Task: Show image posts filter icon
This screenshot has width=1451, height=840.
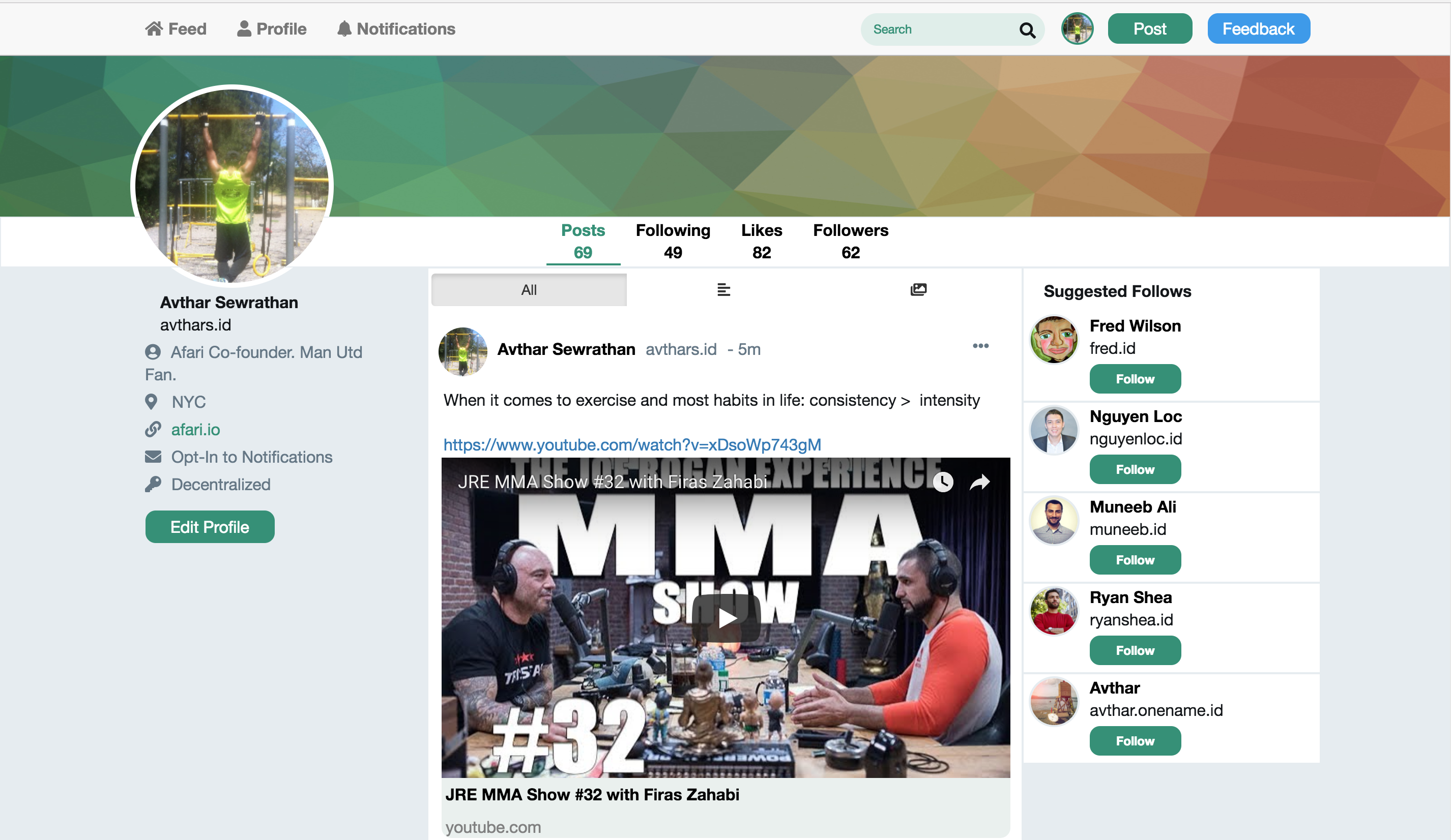Action: tap(918, 290)
